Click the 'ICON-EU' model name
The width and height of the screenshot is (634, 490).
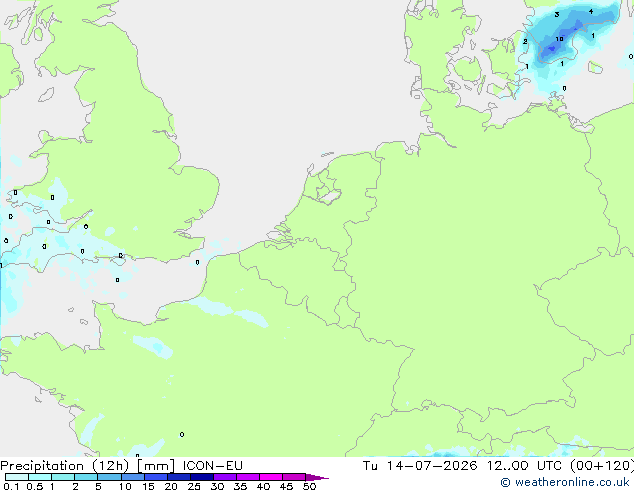tap(212, 466)
